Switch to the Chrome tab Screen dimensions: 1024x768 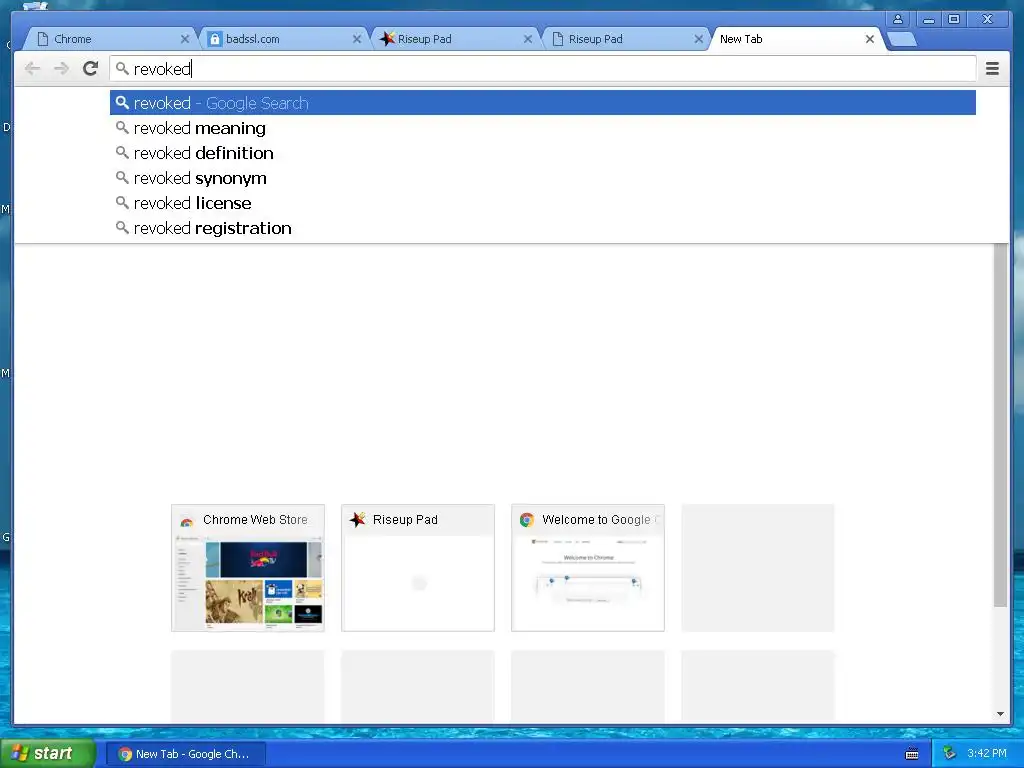[x=108, y=39]
